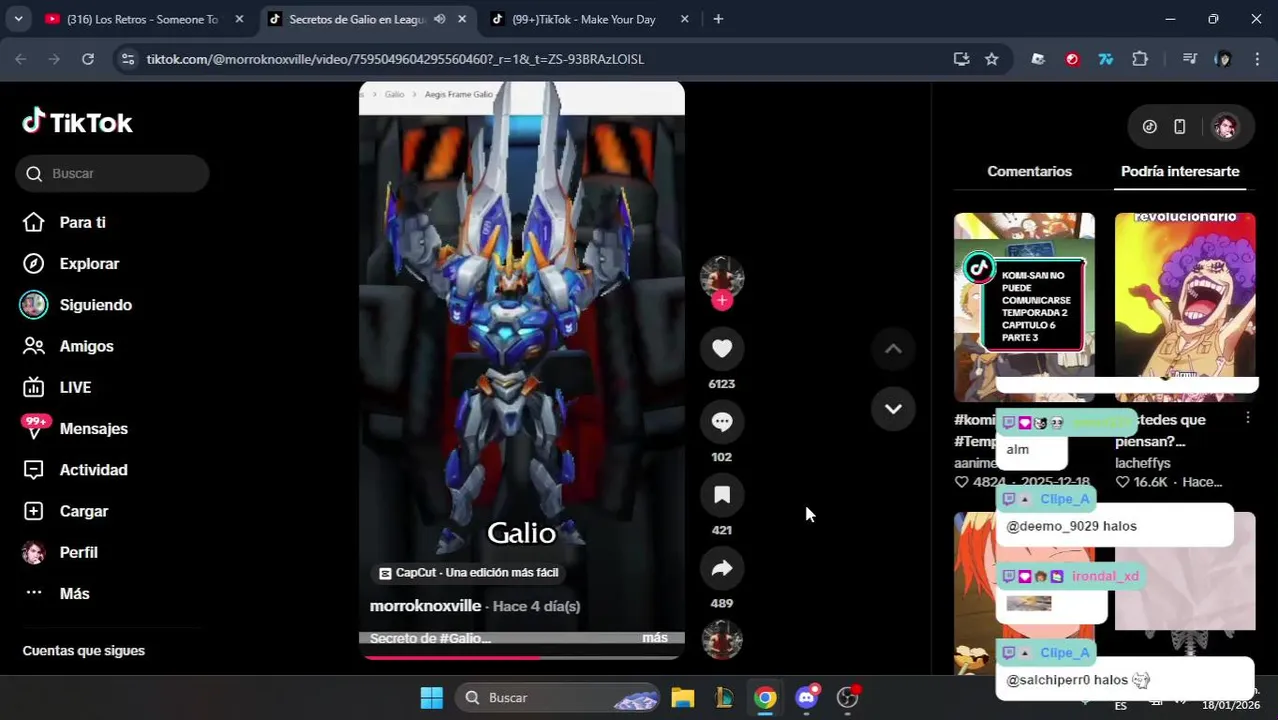This screenshot has width=1278, height=720.
Task: Open File Explorer from taskbar
Action: 683,697
